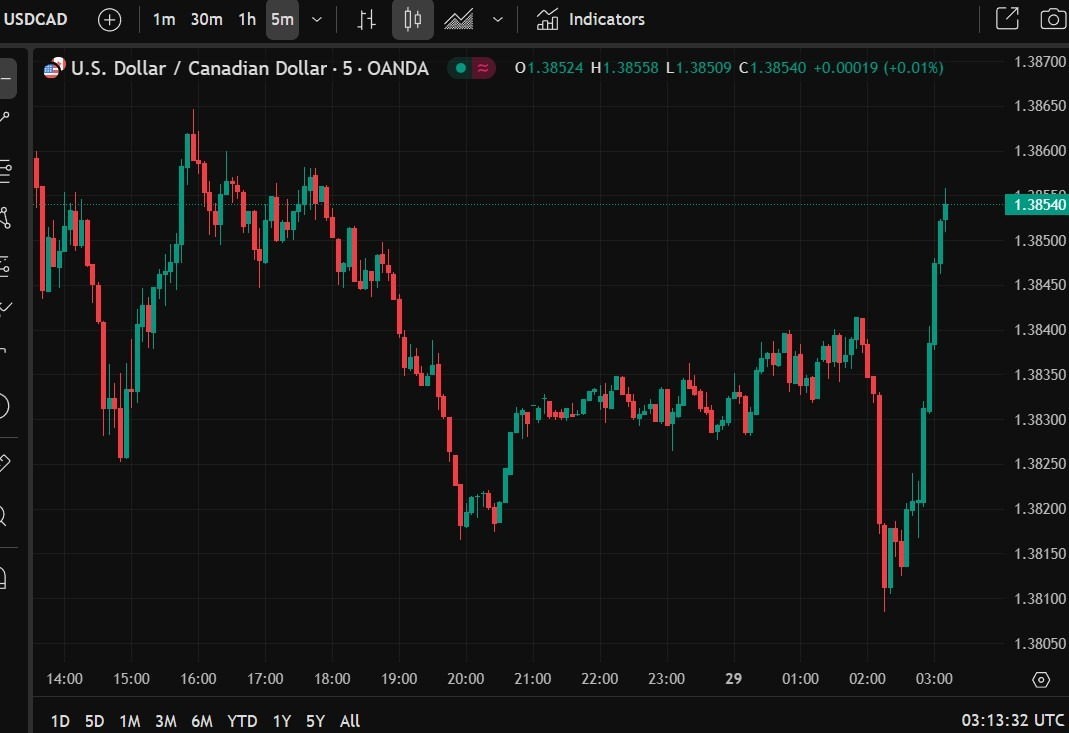Set the date range to All
1069x733 pixels.
coord(350,721)
